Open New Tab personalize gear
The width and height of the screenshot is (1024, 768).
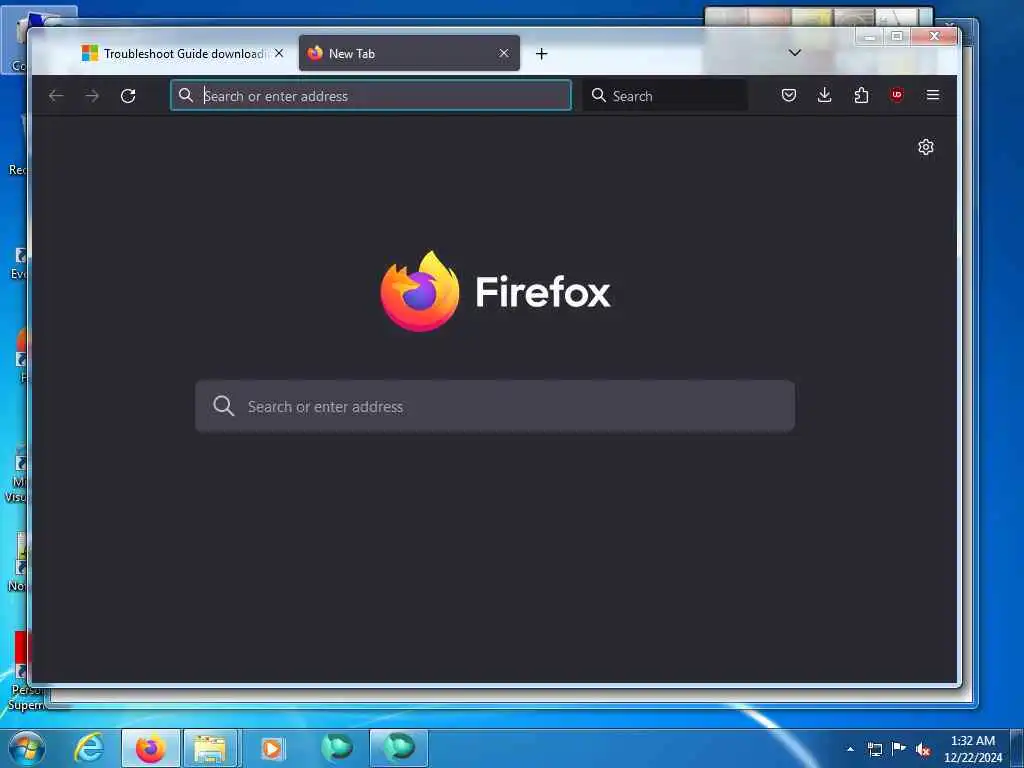[925, 147]
